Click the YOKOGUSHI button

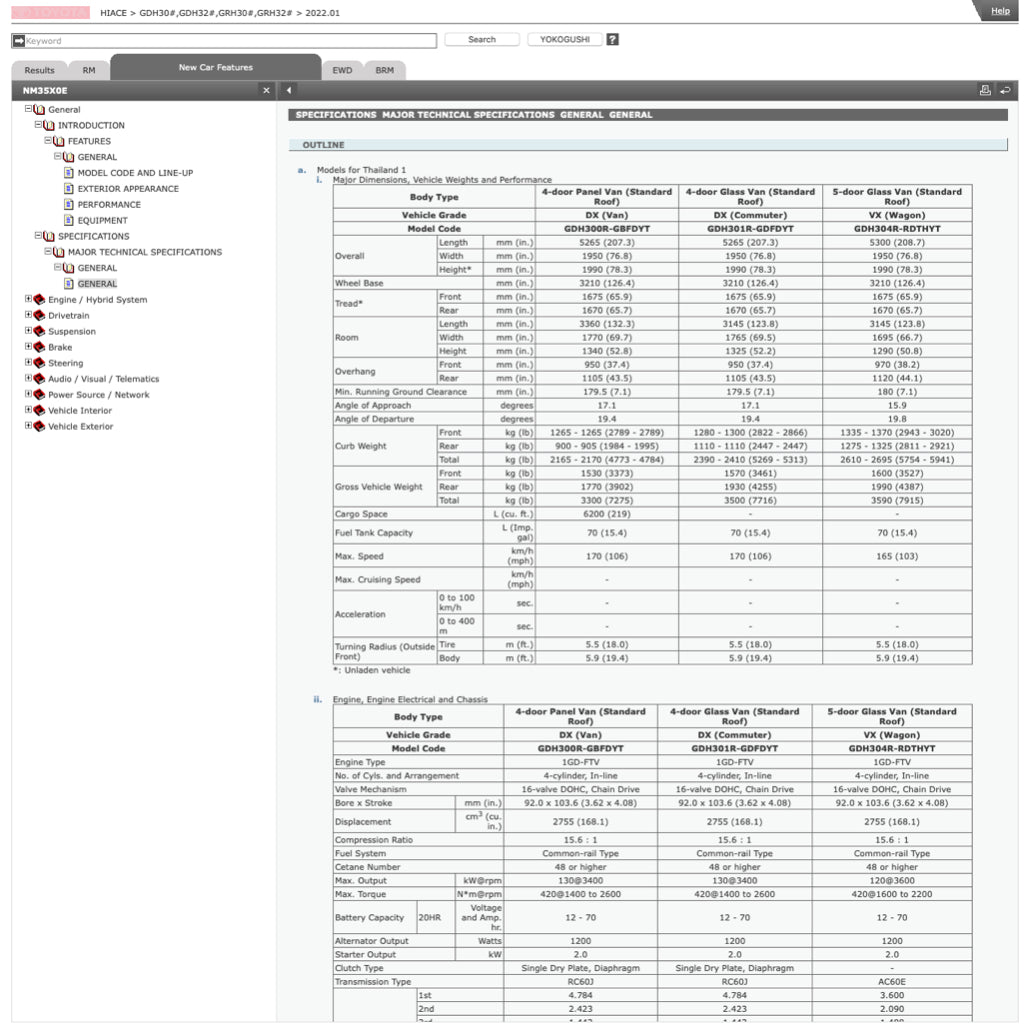tap(564, 40)
